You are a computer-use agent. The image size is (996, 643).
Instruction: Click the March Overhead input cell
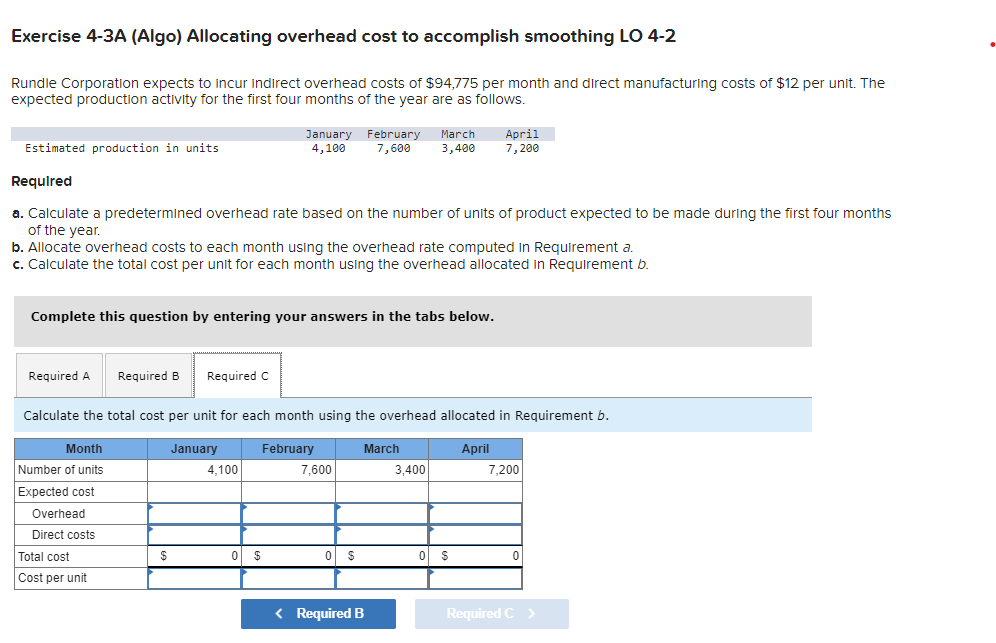(x=381, y=512)
